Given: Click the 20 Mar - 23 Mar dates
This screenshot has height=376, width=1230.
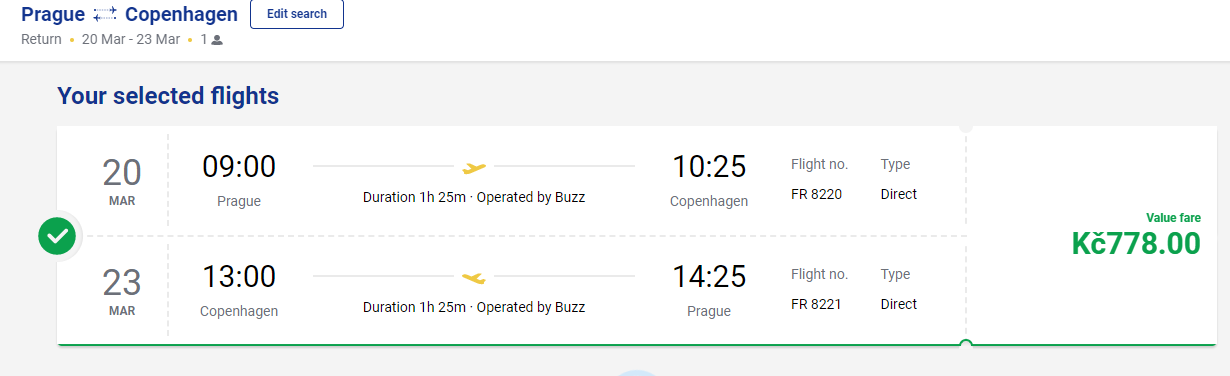Looking at the screenshot, I should (x=131, y=40).
